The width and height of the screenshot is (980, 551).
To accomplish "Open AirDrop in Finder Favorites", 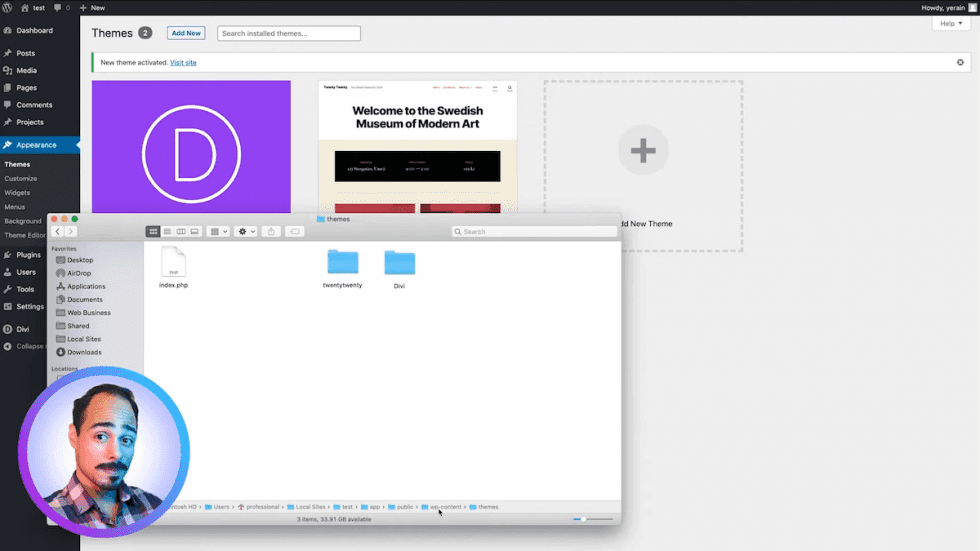I will pos(79,273).
